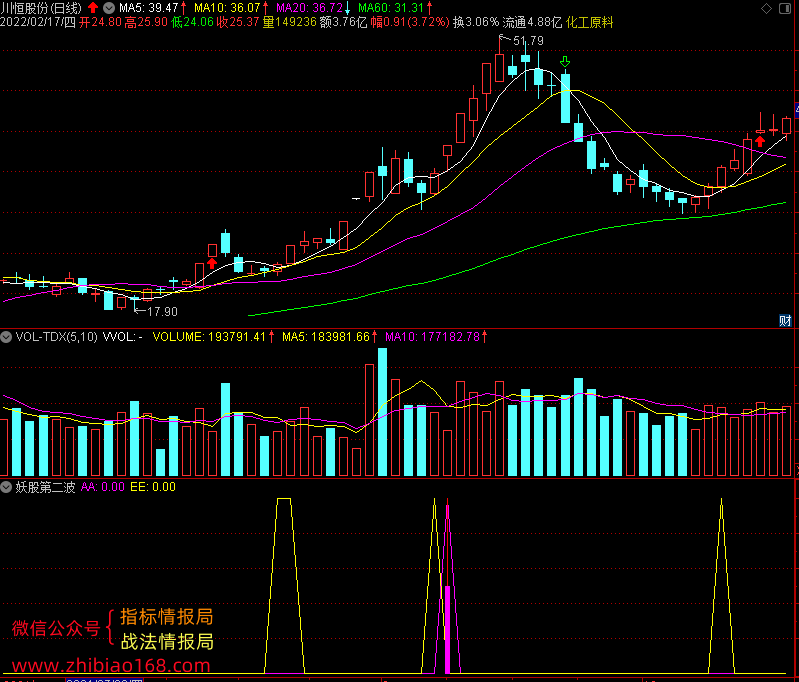Viewport: 799px width, 682px height.
Task: Select the stock title 川恒股份(日线)
Action: point(41,8)
